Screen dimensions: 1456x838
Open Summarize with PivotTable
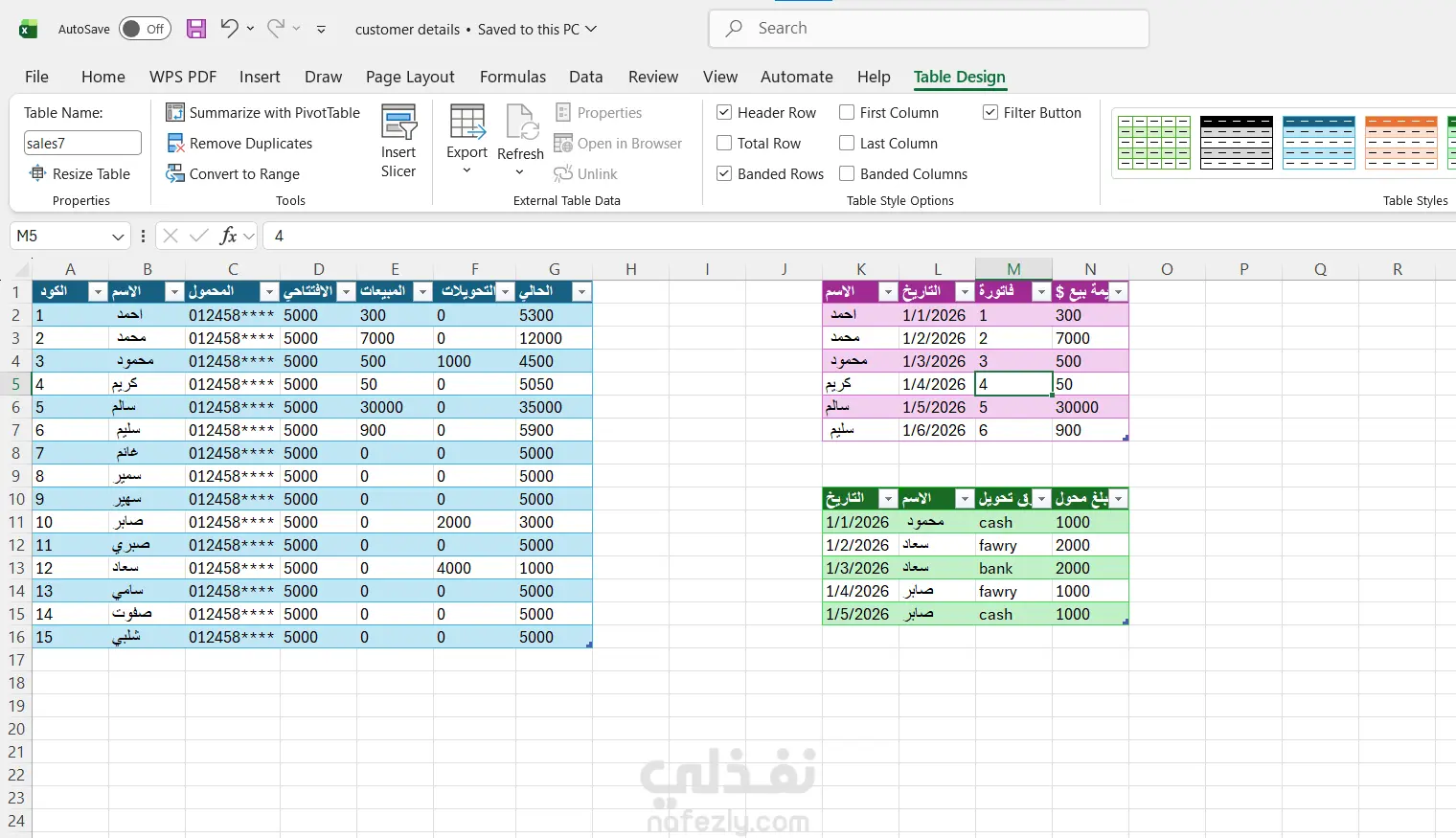pos(263,113)
